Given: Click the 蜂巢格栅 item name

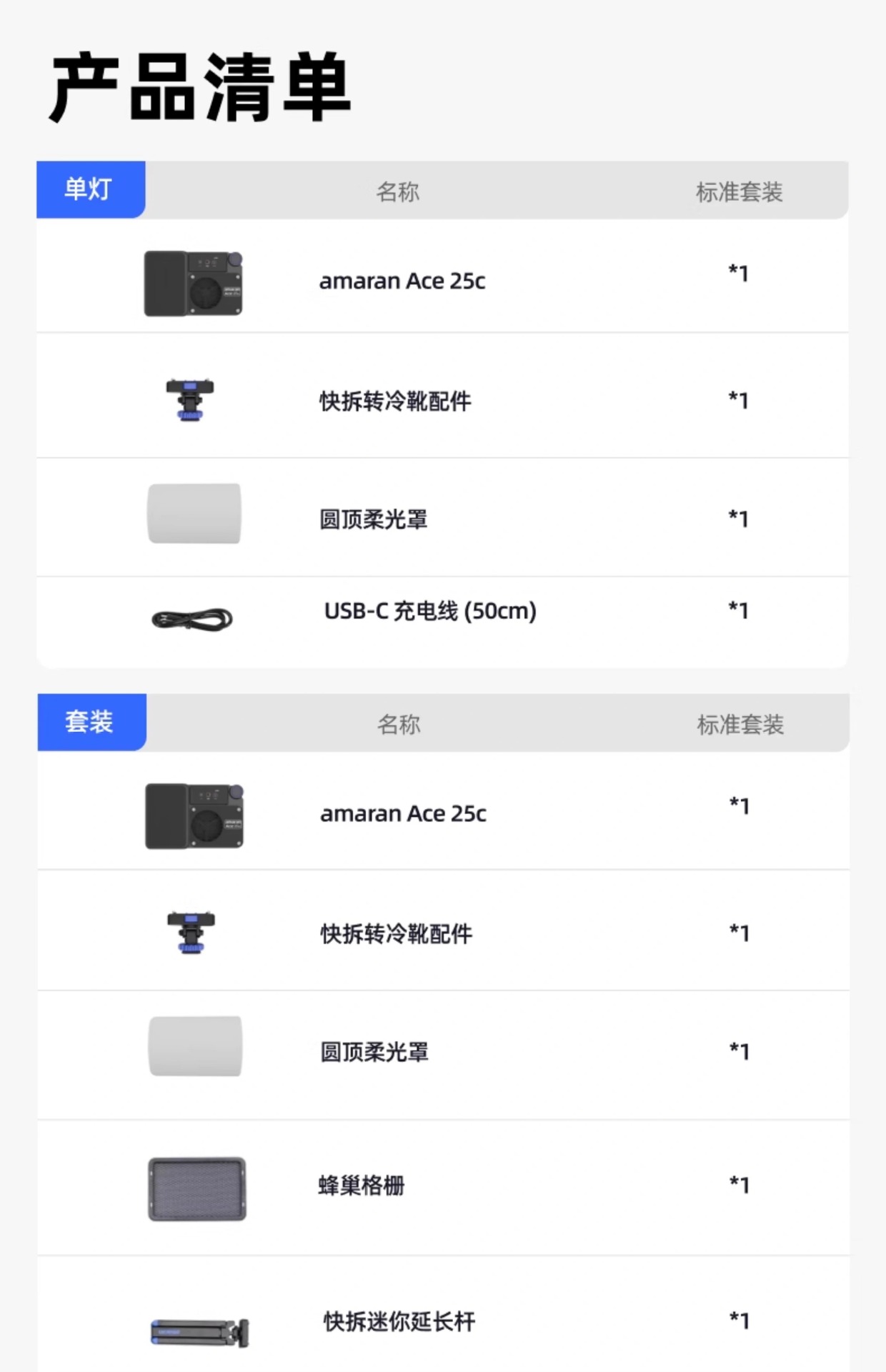Looking at the screenshot, I should (362, 1186).
